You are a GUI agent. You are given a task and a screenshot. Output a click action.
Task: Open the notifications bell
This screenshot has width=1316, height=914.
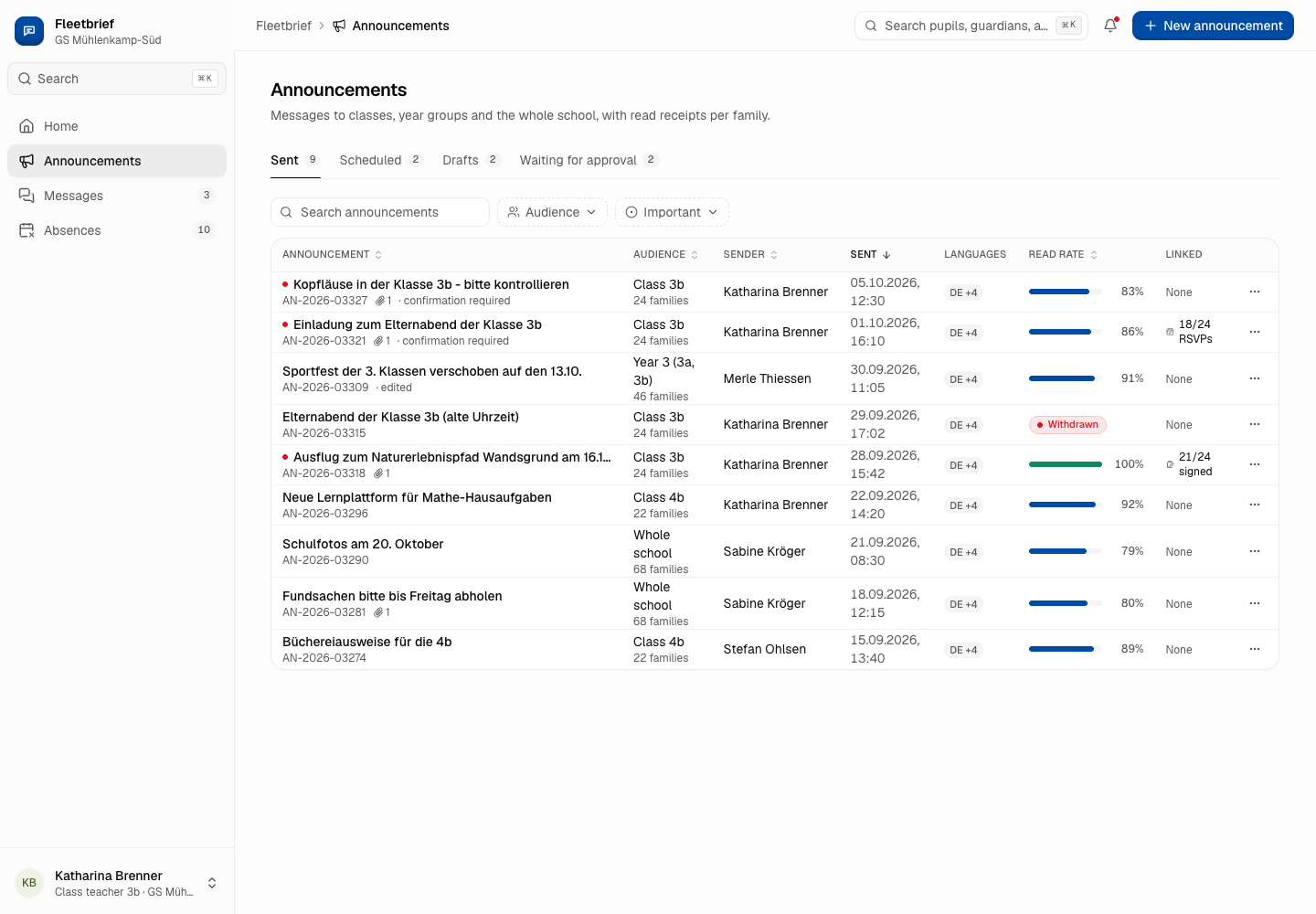pos(1110,26)
